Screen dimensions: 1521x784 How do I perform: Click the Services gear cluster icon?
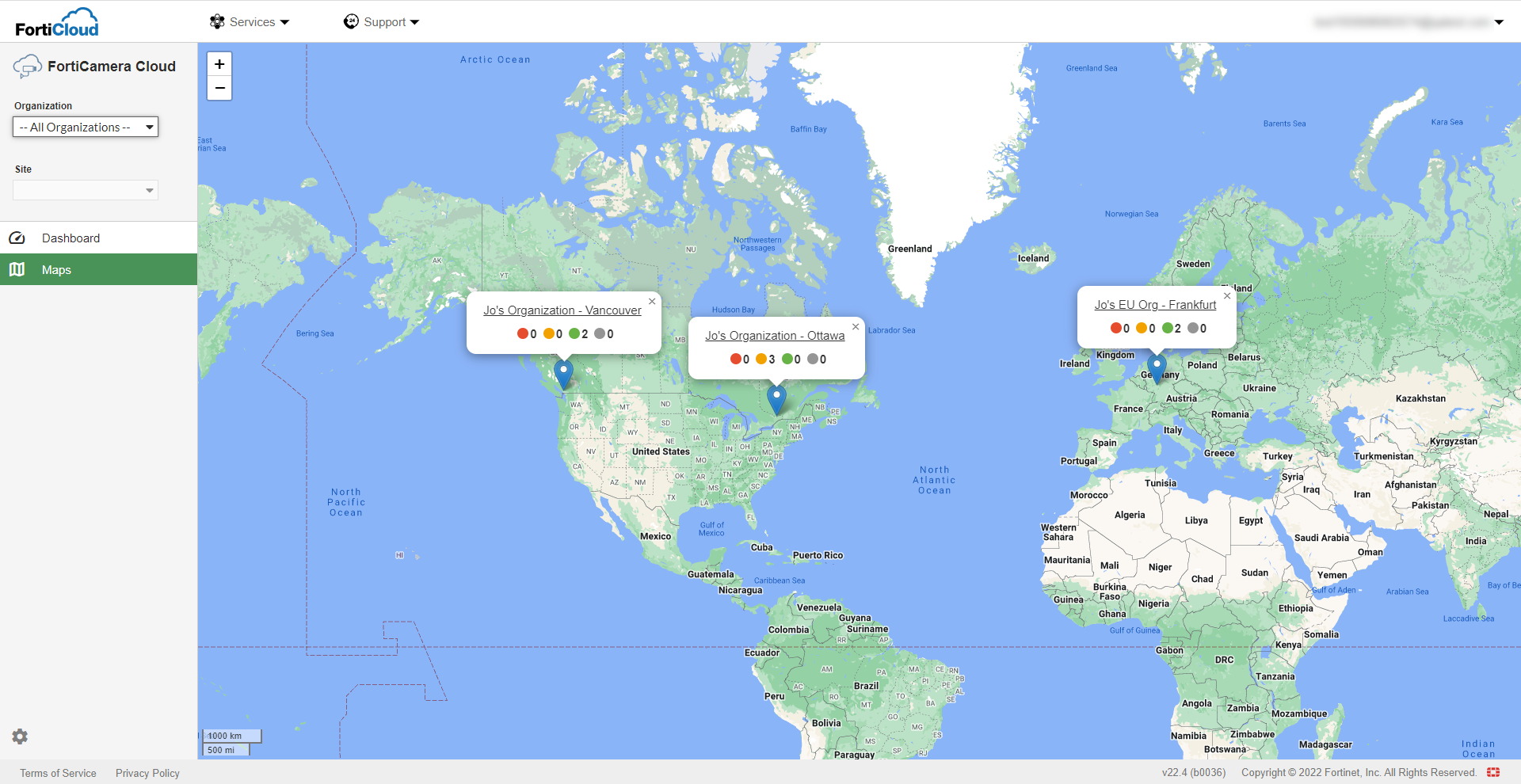click(217, 21)
